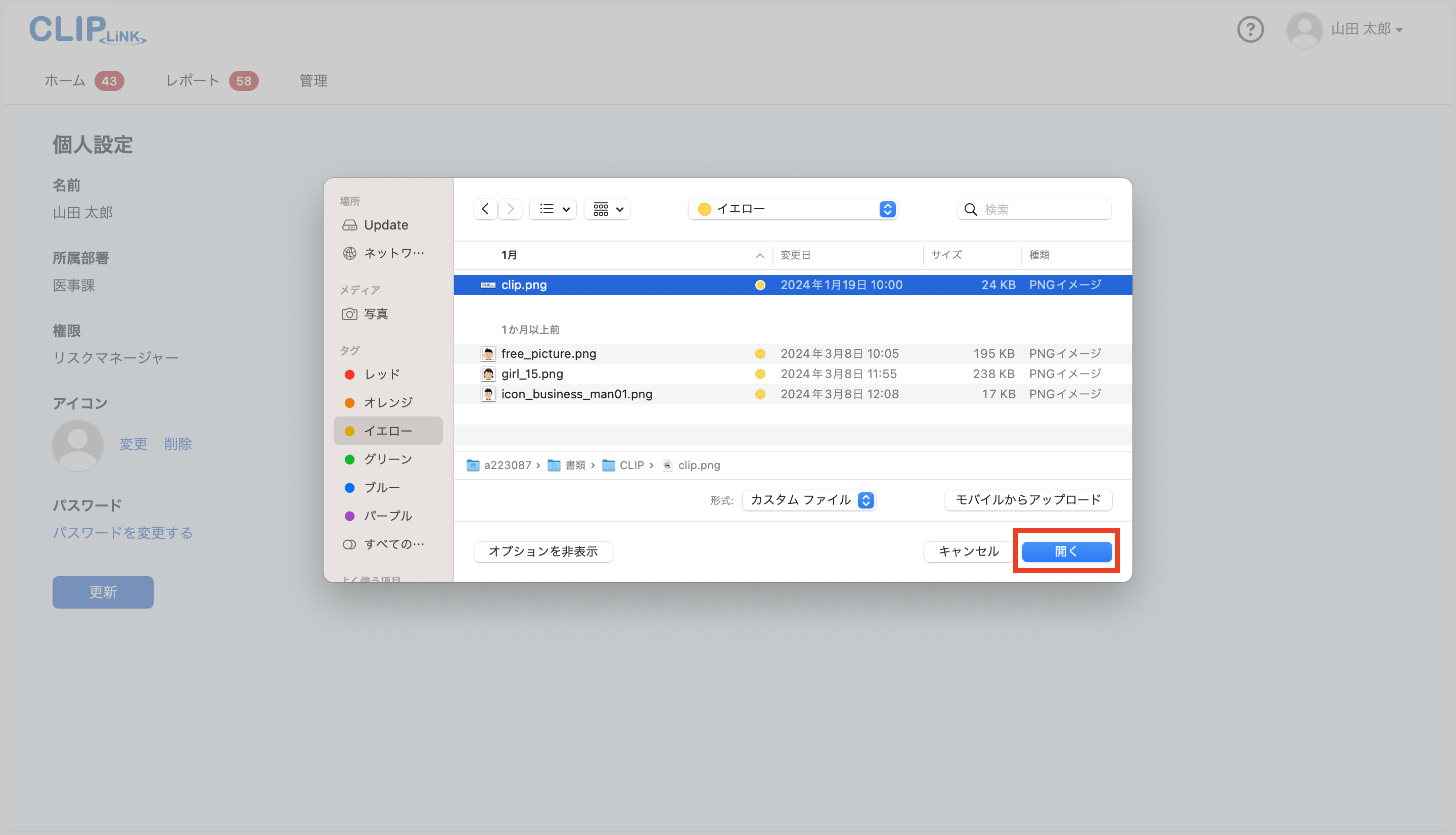This screenshot has width=1456, height=835.
Task: Select the レッド red tag
Action: click(x=382, y=375)
